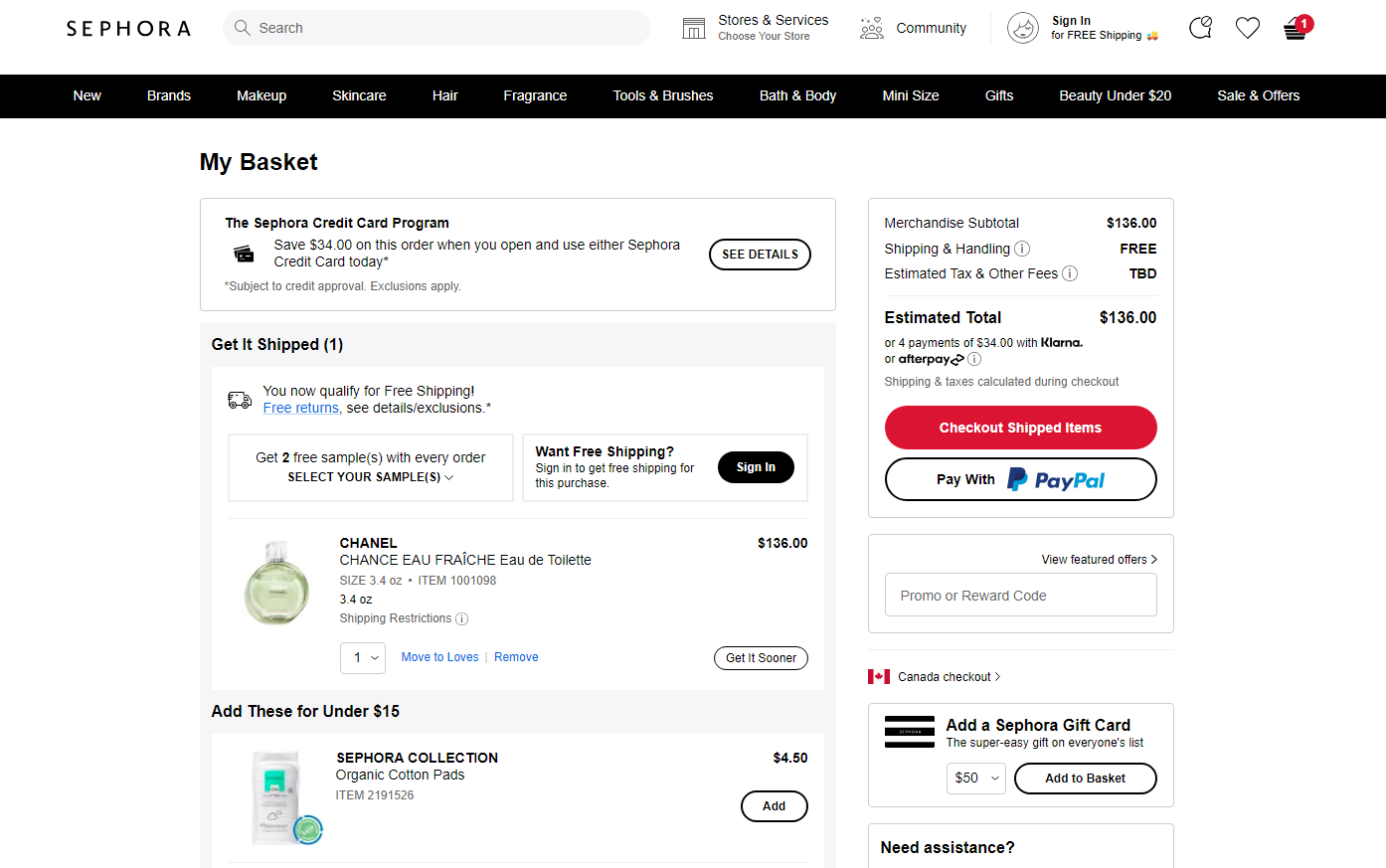This screenshot has height=868, width=1386.
Task: Click the Afterpay info icon
Action: click(974, 359)
